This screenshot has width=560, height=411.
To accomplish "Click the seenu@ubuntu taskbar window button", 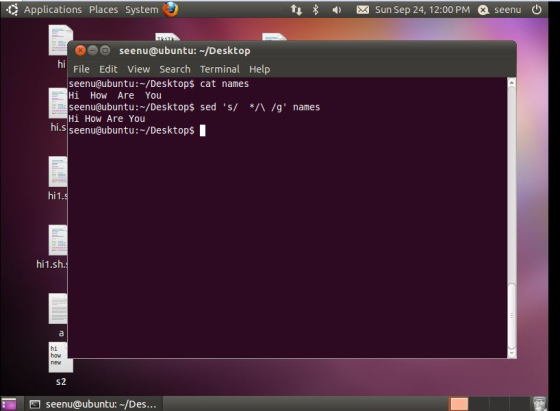I will (x=94, y=404).
